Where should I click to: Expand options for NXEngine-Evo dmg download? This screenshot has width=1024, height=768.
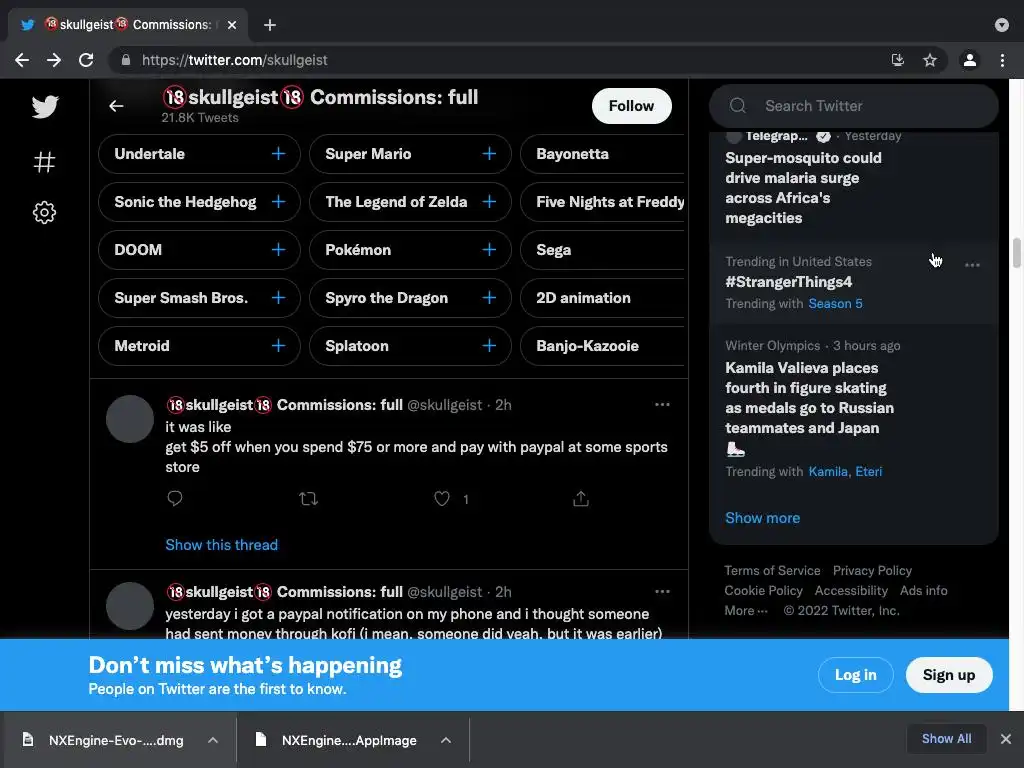pos(213,740)
